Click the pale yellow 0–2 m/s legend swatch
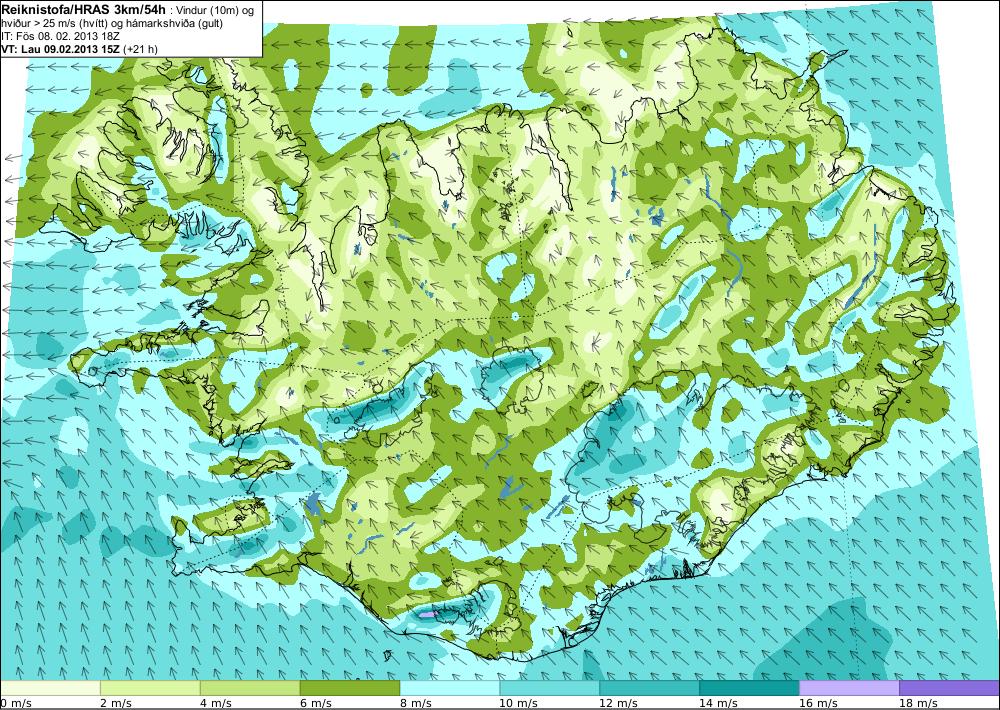This screenshot has height=710, width=1000. tap(50, 688)
